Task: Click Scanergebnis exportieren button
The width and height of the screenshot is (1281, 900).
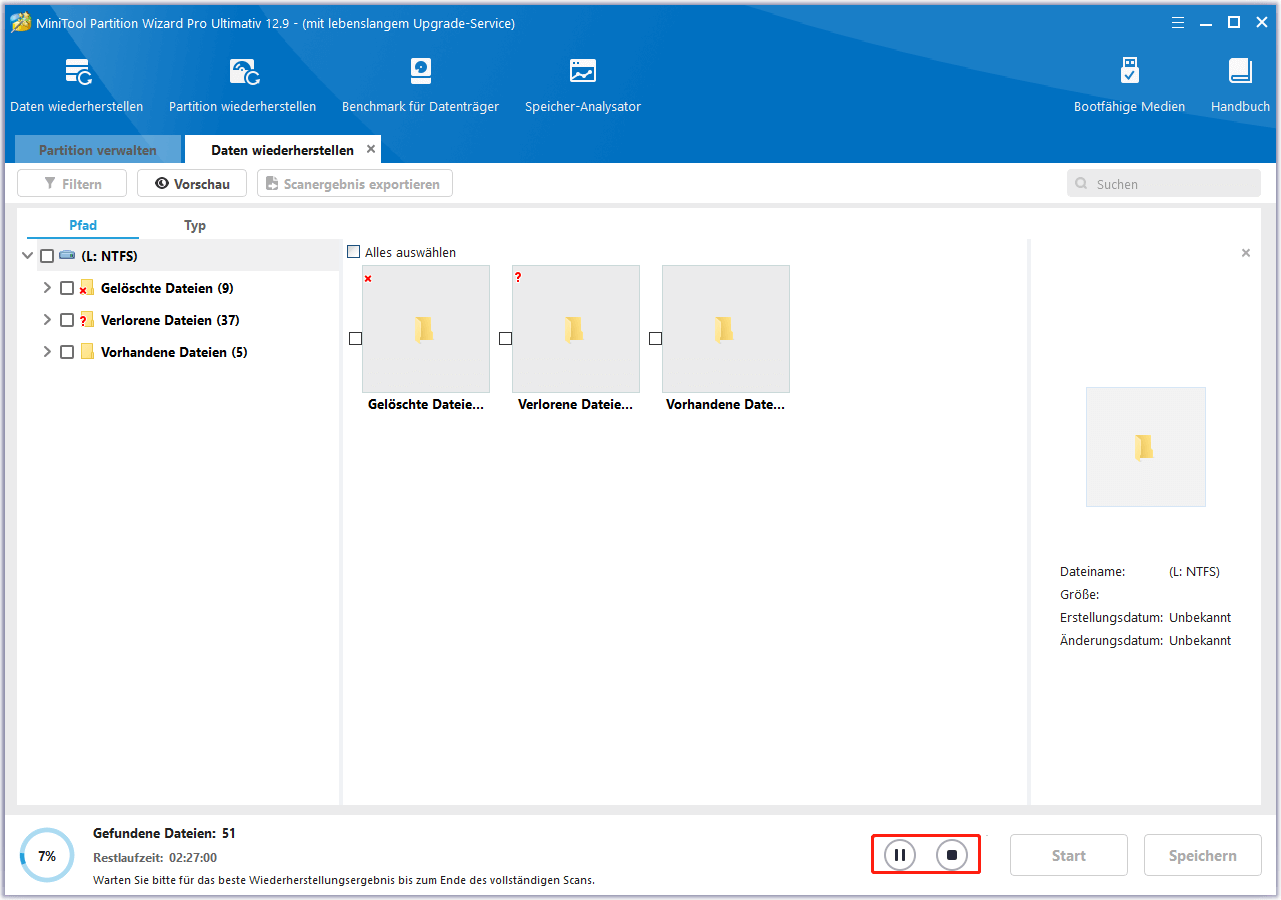Action: click(355, 184)
